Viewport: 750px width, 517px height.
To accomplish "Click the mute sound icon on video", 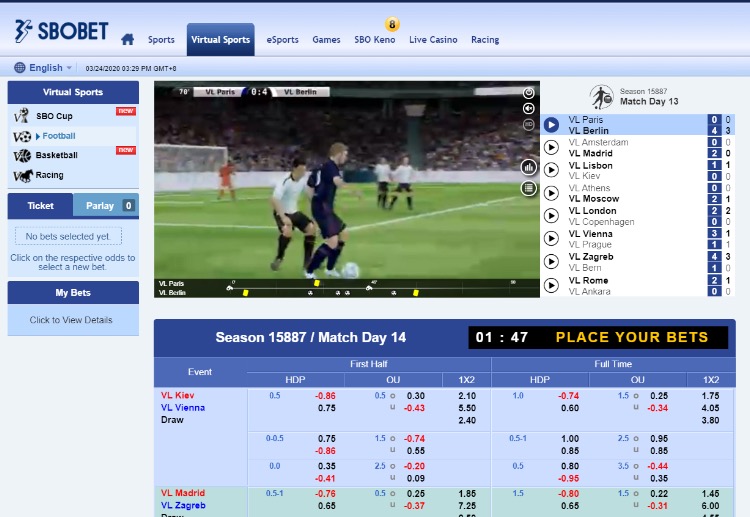I will [x=529, y=107].
